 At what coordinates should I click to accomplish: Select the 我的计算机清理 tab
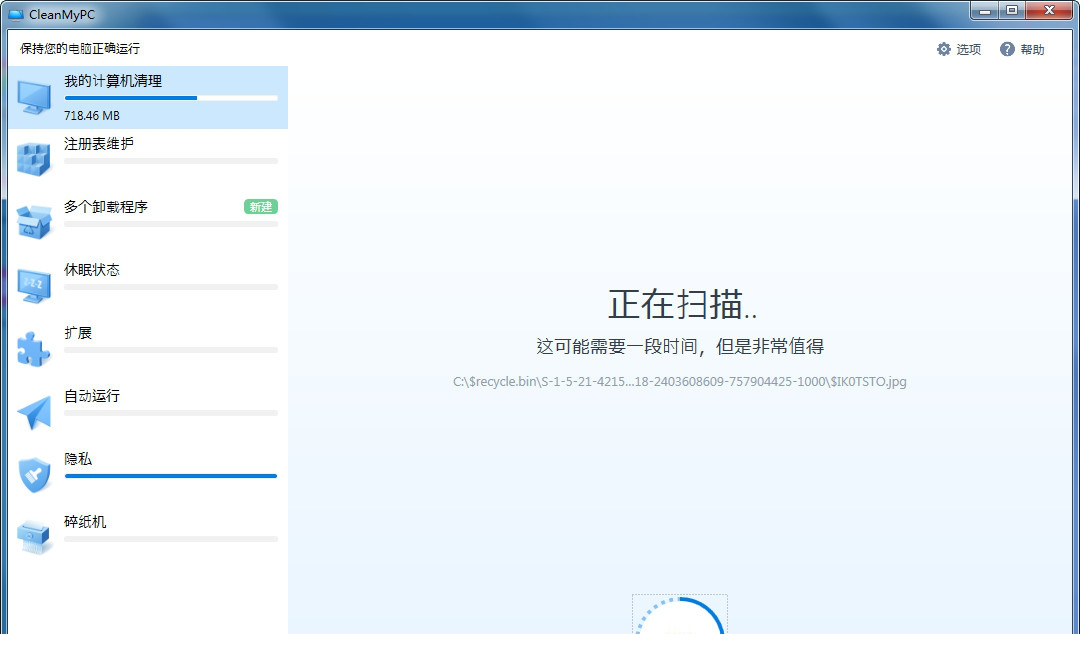tap(148, 97)
